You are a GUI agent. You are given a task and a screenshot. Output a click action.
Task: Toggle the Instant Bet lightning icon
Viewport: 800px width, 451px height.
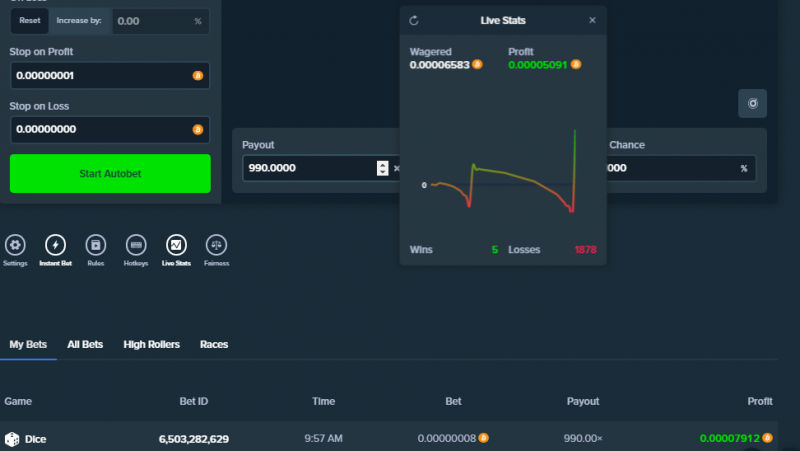(x=55, y=245)
